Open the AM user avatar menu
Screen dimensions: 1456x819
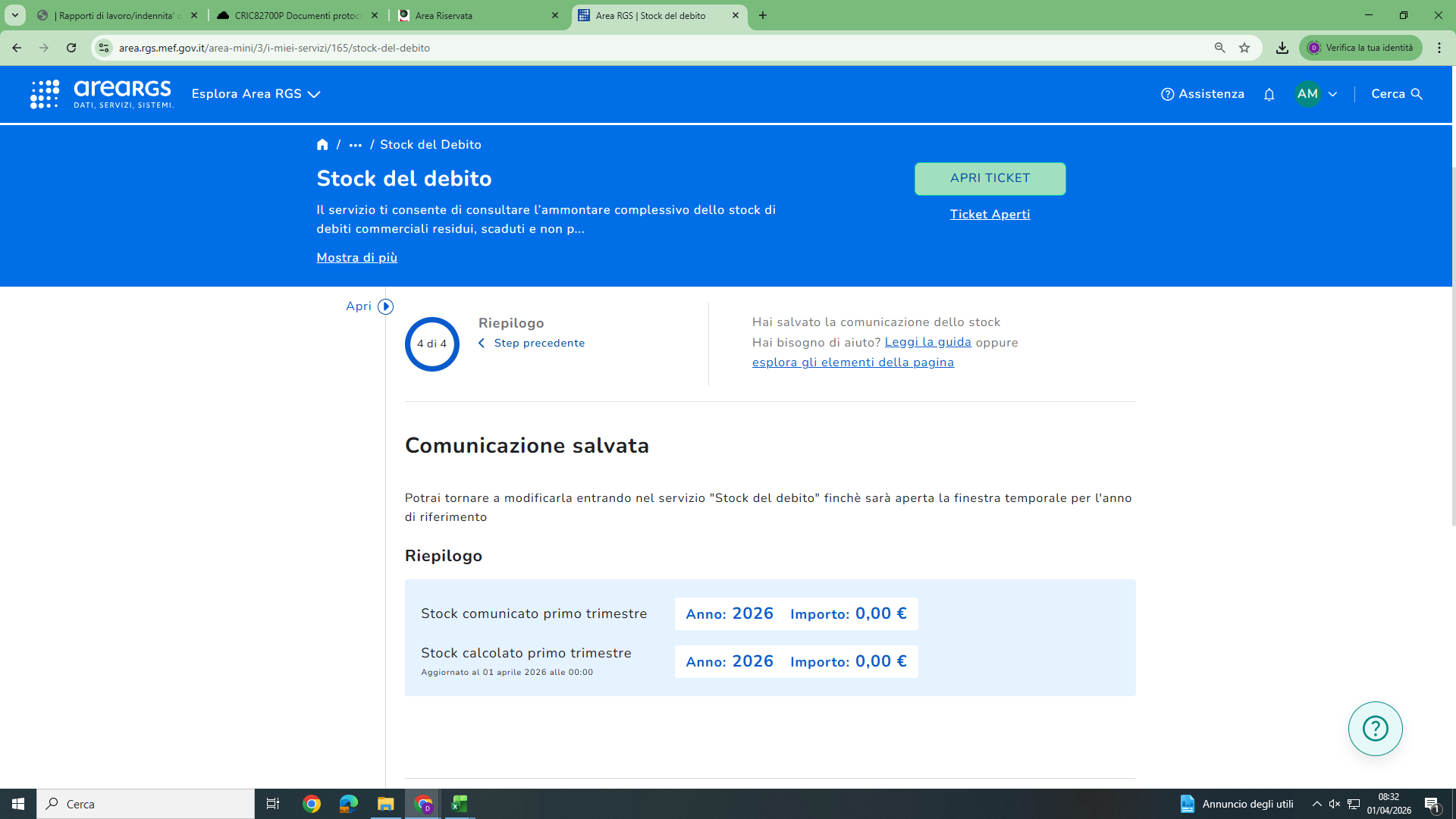(x=1307, y=94)
